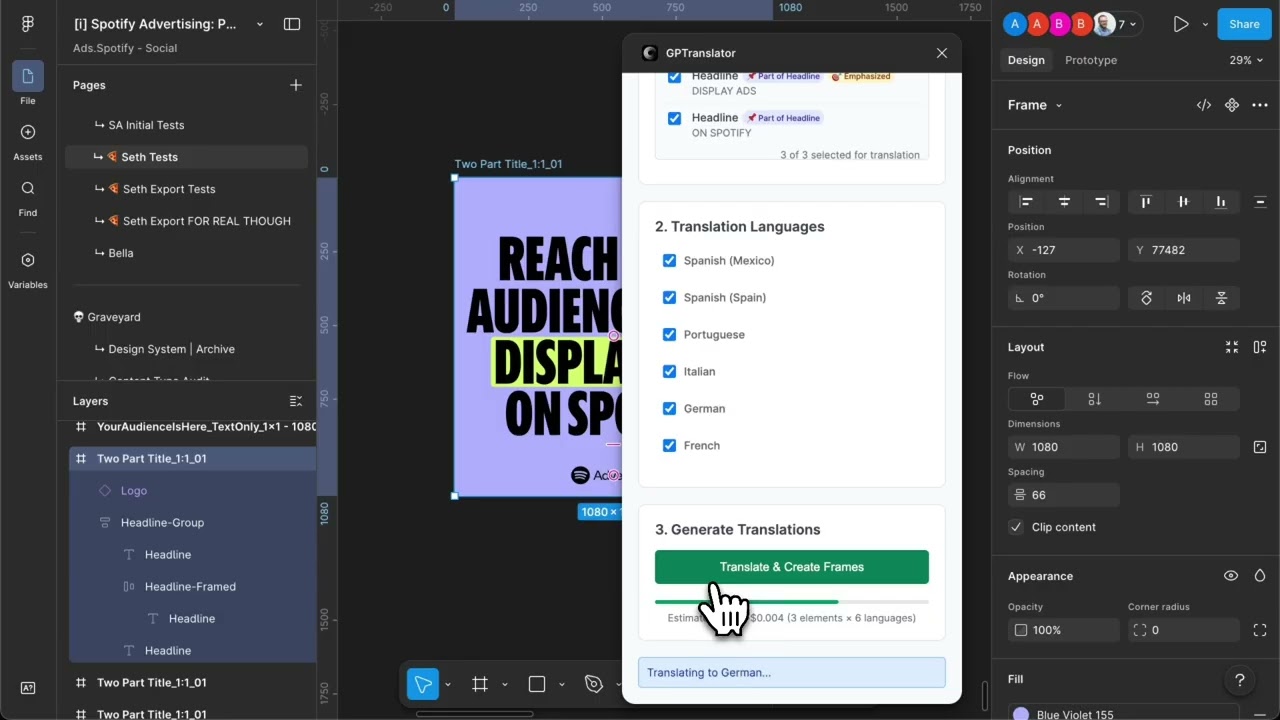
Task: Open the Frame more options ellipsis
Action: [1260, 105]
